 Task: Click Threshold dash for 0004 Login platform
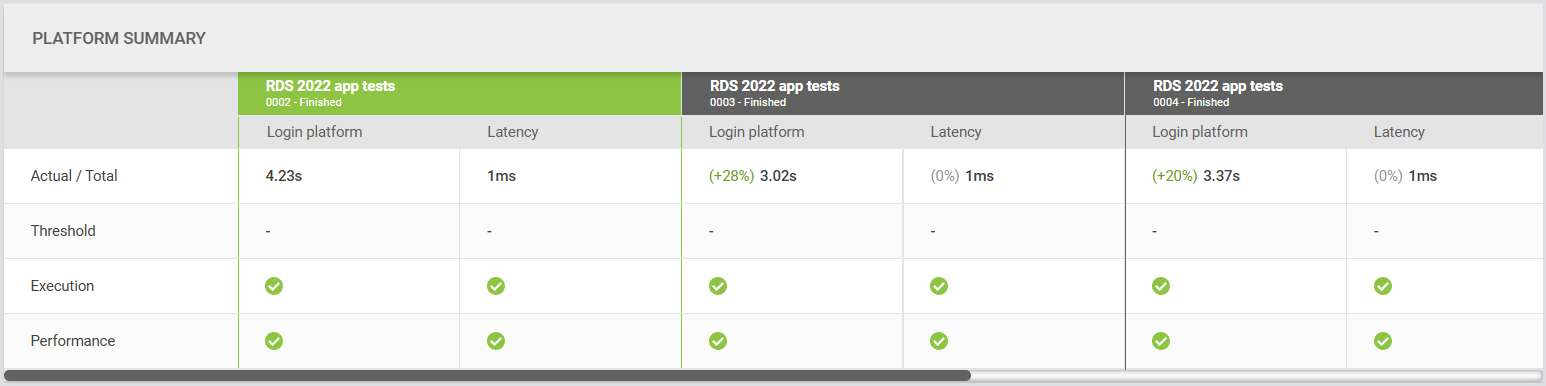tap(1155, 231)
